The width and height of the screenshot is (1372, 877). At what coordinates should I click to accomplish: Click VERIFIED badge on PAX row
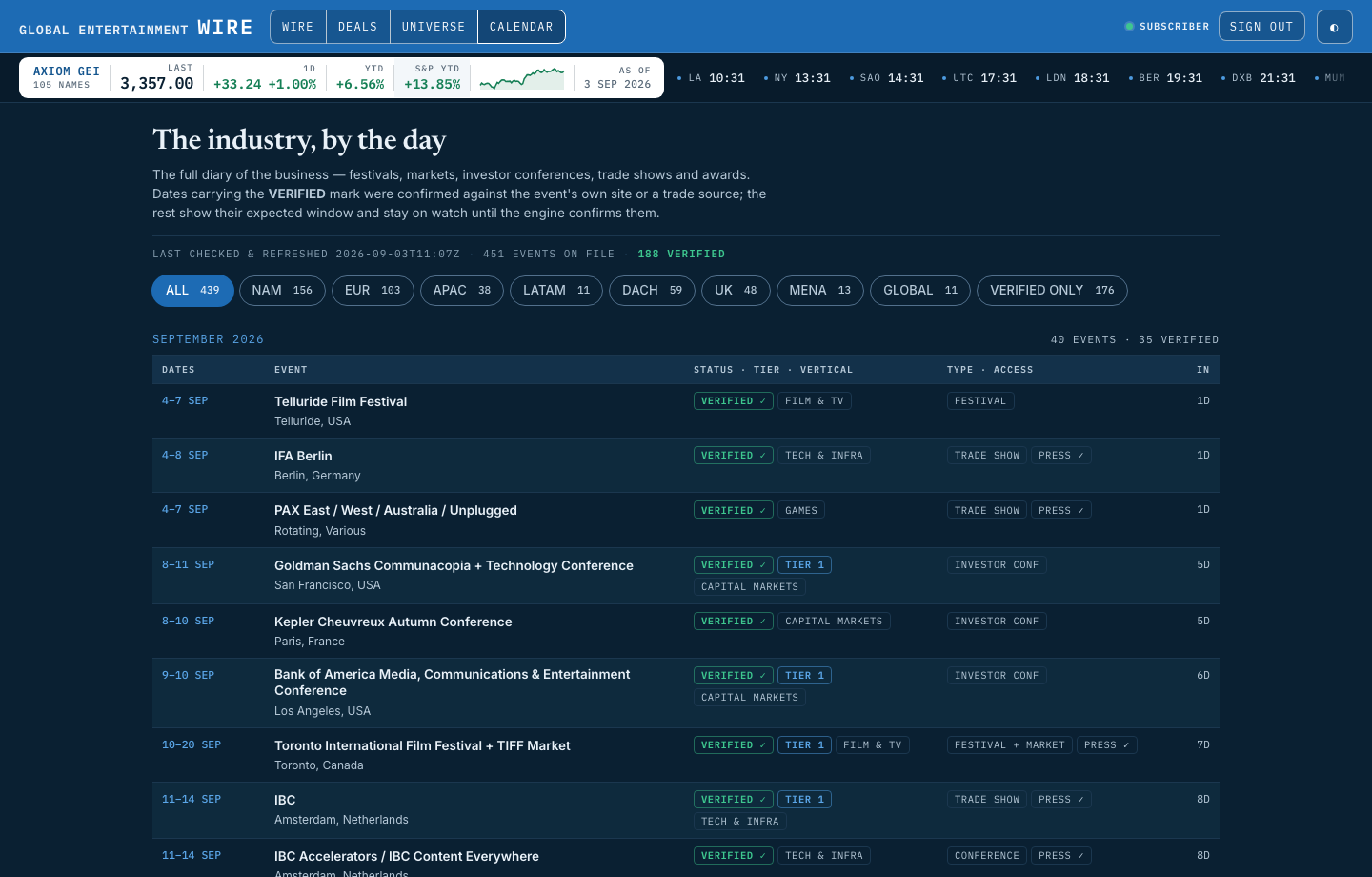coord(734,511)
